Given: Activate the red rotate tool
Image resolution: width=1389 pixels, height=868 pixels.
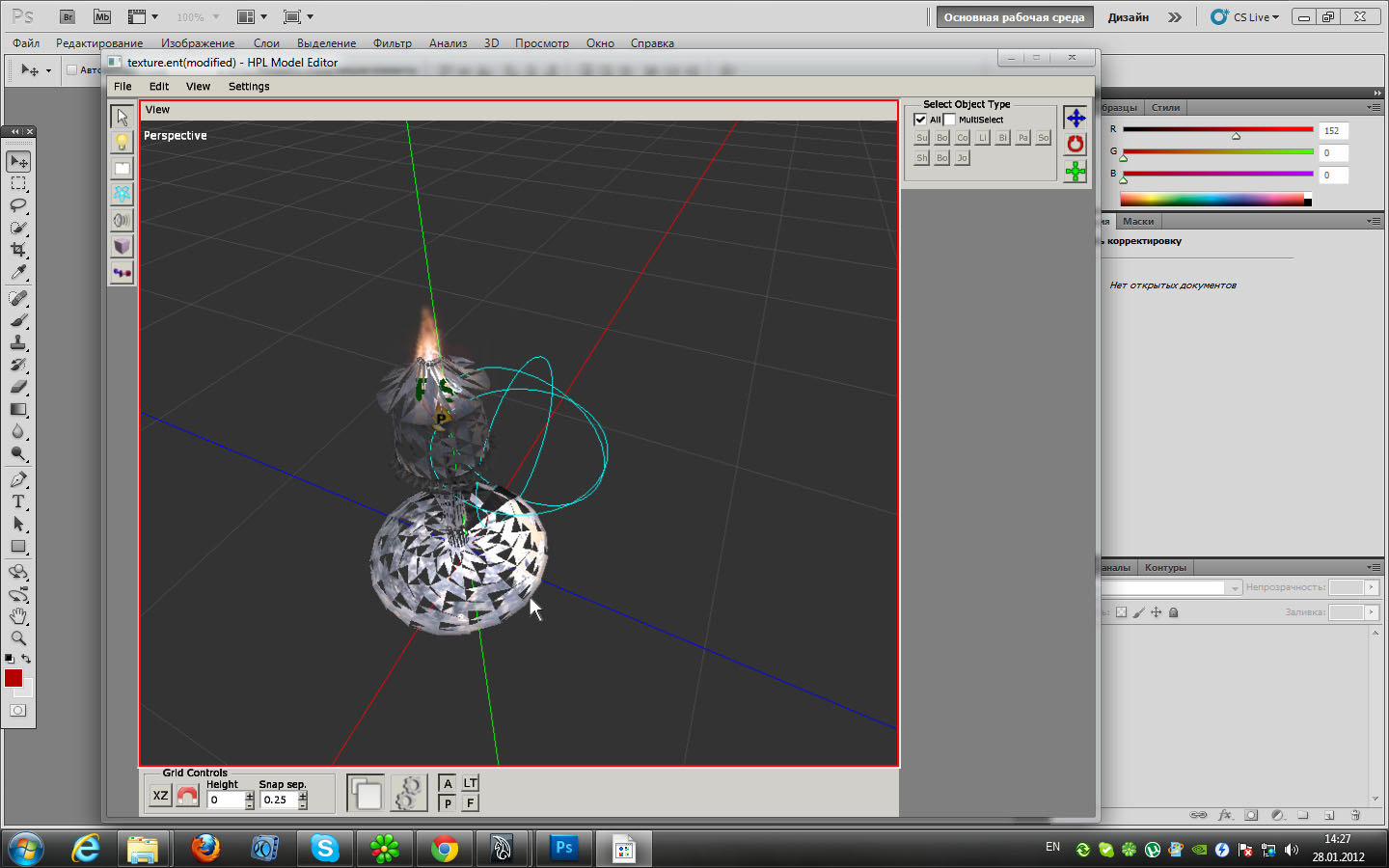Looking at the screenshot, I should 1075,145.
